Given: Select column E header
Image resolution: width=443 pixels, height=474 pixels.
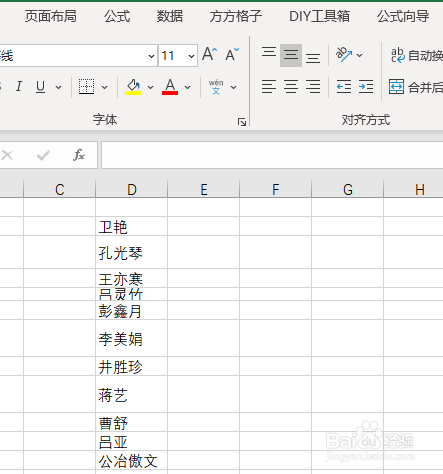Looking at the screenshot, I should 204,189.
